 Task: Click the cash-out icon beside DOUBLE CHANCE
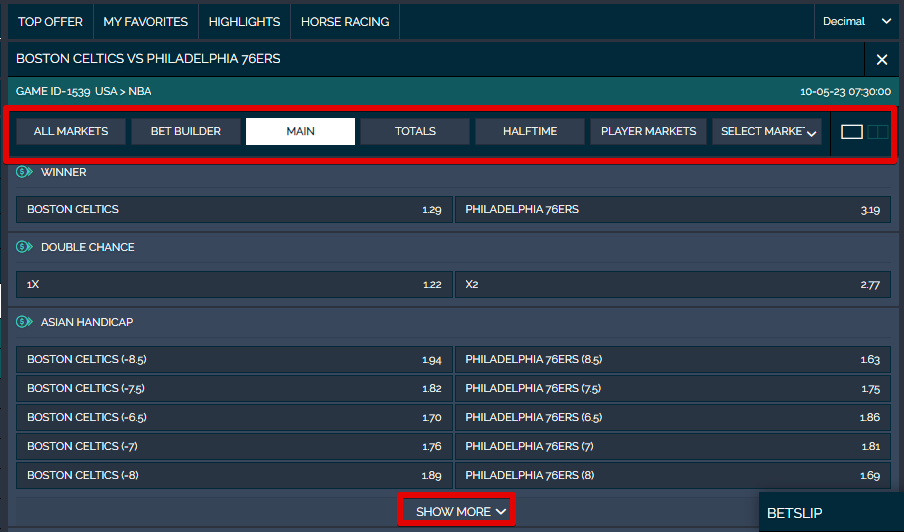click(x=24, y=247)
